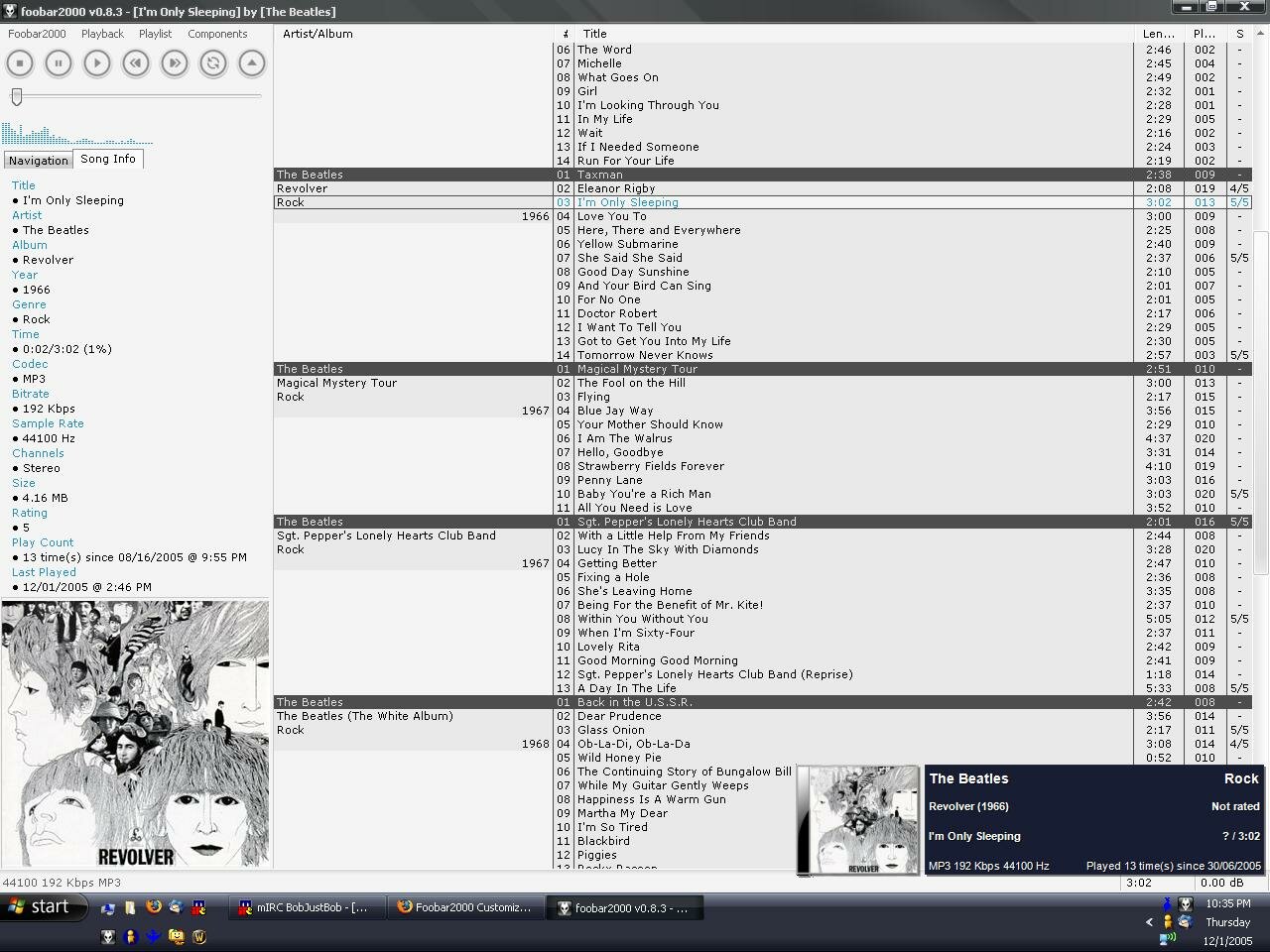Select the track 'Strawberry Fields Forever'
Screen dimensions: 1270x952
pyautogui.click(x=651, y=466)
